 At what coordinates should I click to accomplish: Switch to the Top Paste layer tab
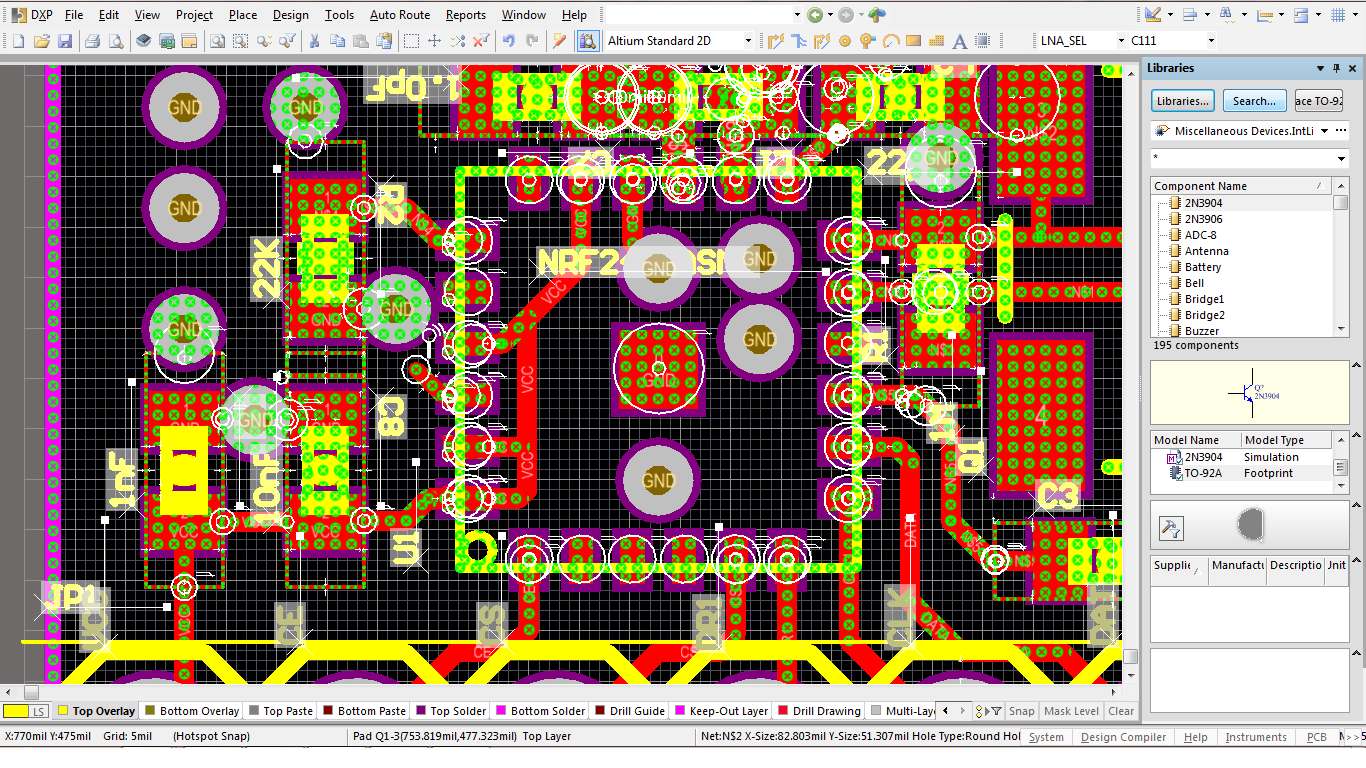281,711
